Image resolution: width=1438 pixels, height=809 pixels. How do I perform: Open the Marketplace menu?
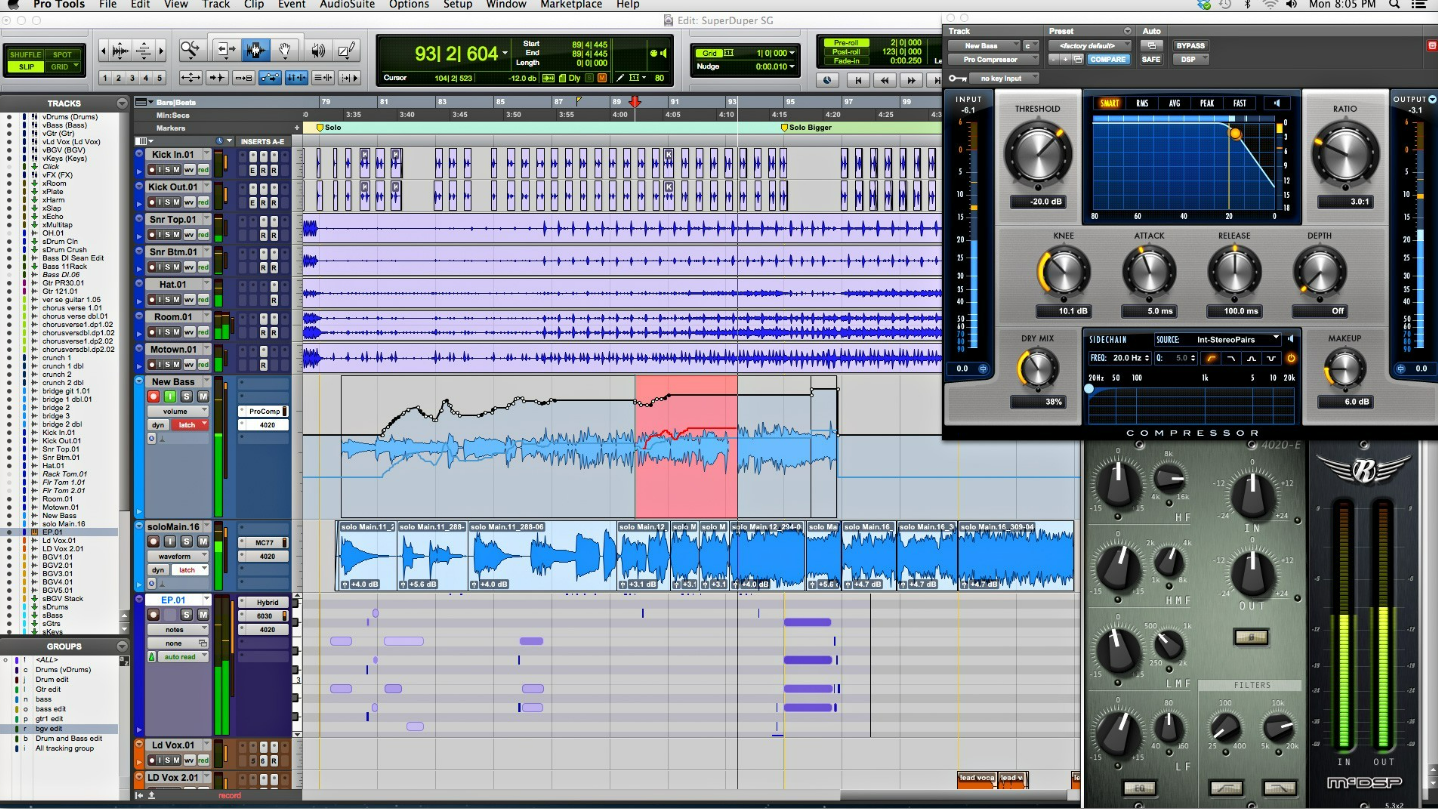[x=571, y=5]
